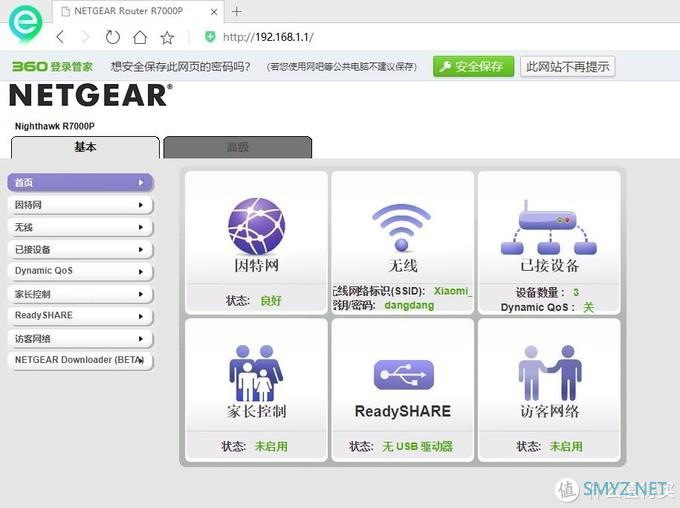The width and height of the screenshot is (680, 508).
Task: Select the NETGEAR Router R7000P browser tab
Action: 138,11
